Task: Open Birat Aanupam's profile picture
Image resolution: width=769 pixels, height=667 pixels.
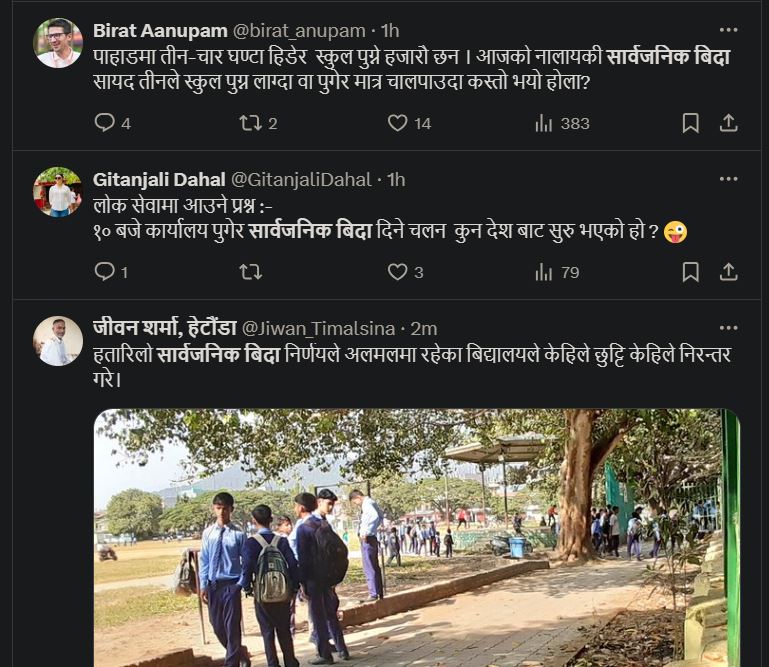Action: [58, 43]
